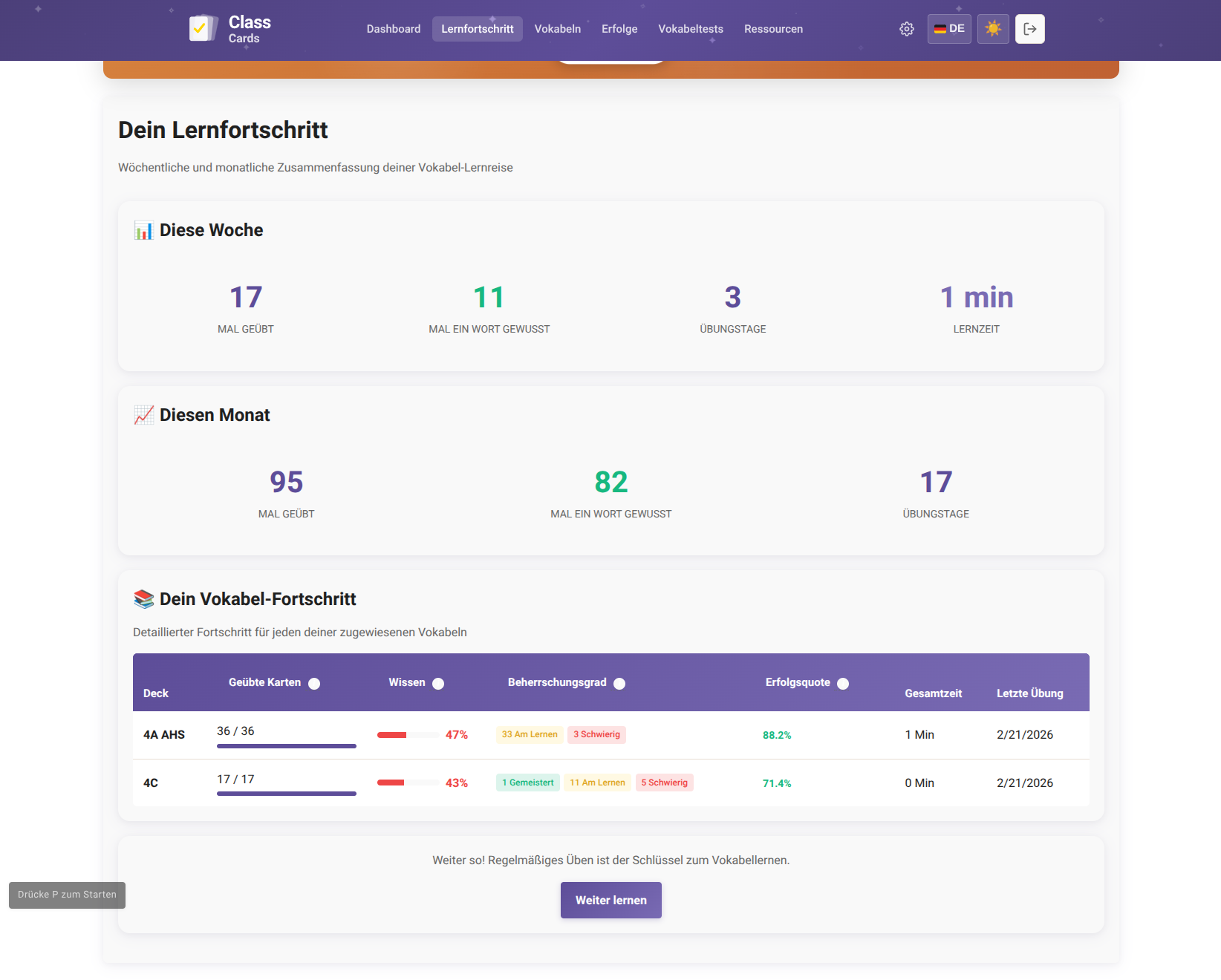
Task: Click the logout icon at top right
Action: pyautogui.click(x=1030, y=28)
